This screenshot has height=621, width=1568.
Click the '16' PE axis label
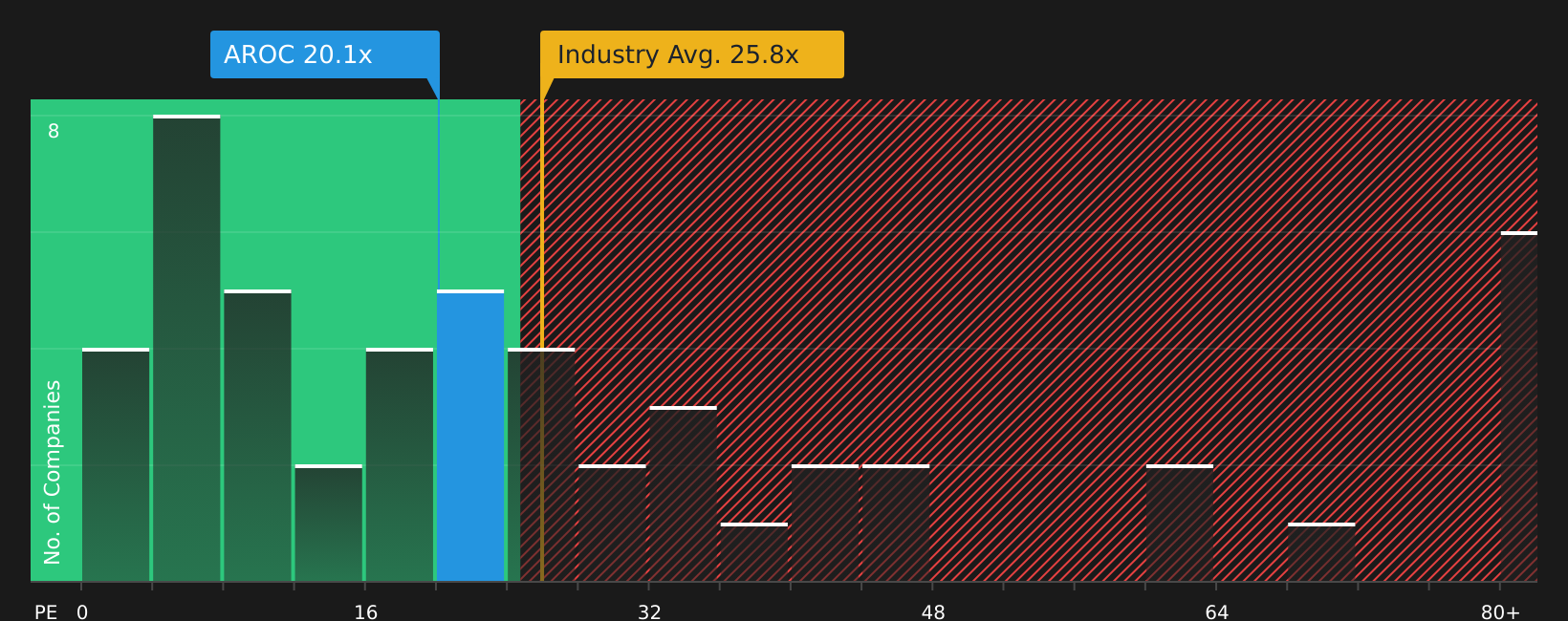point(366,612)
